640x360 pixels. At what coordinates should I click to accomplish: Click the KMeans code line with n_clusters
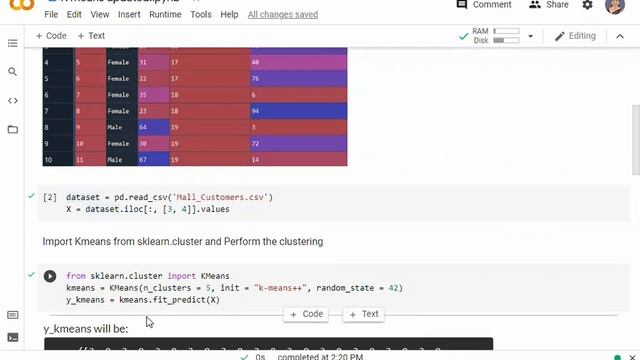[x=234, y=288]
